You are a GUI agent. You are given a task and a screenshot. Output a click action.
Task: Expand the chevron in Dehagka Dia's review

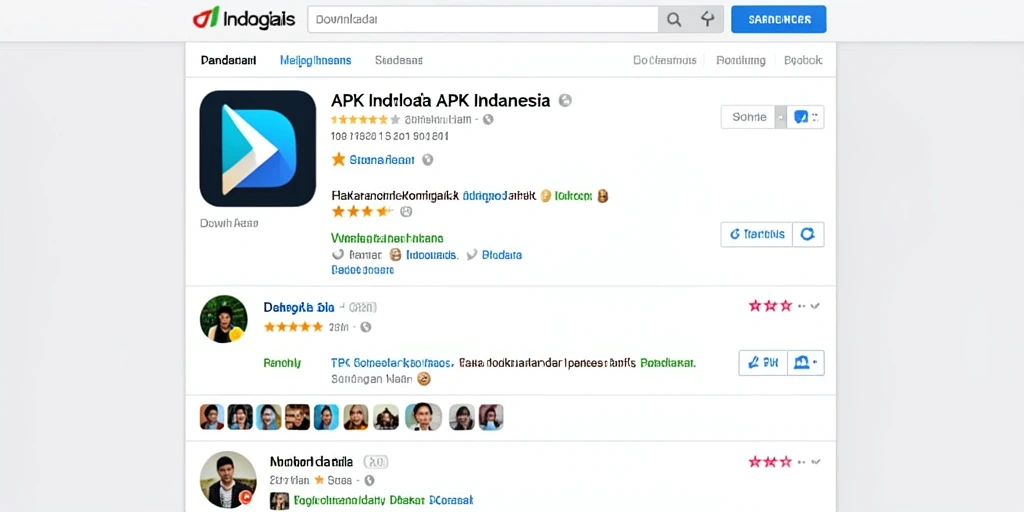pos(814,306)
